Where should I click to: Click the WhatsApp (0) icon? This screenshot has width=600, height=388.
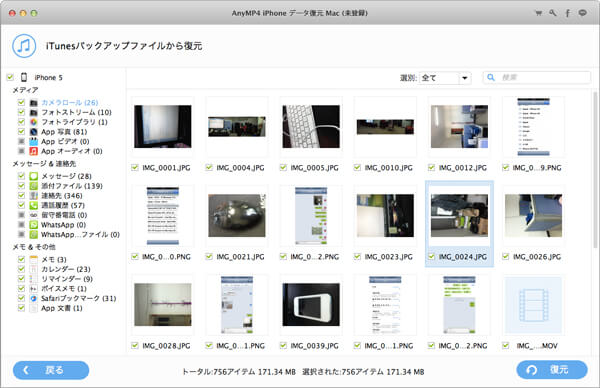click(x=34, y=225)
